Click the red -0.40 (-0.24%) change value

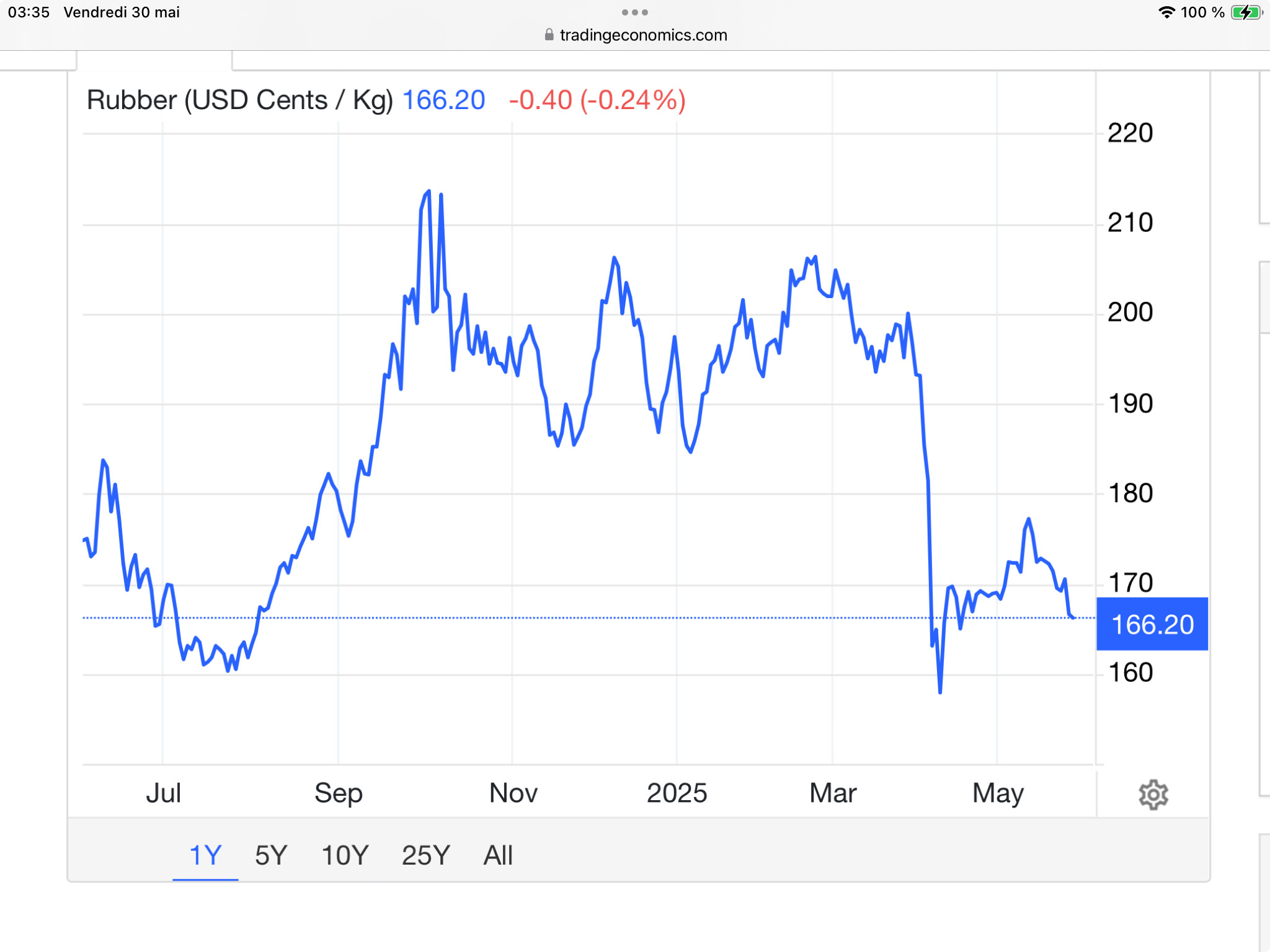tap(597, 100)
